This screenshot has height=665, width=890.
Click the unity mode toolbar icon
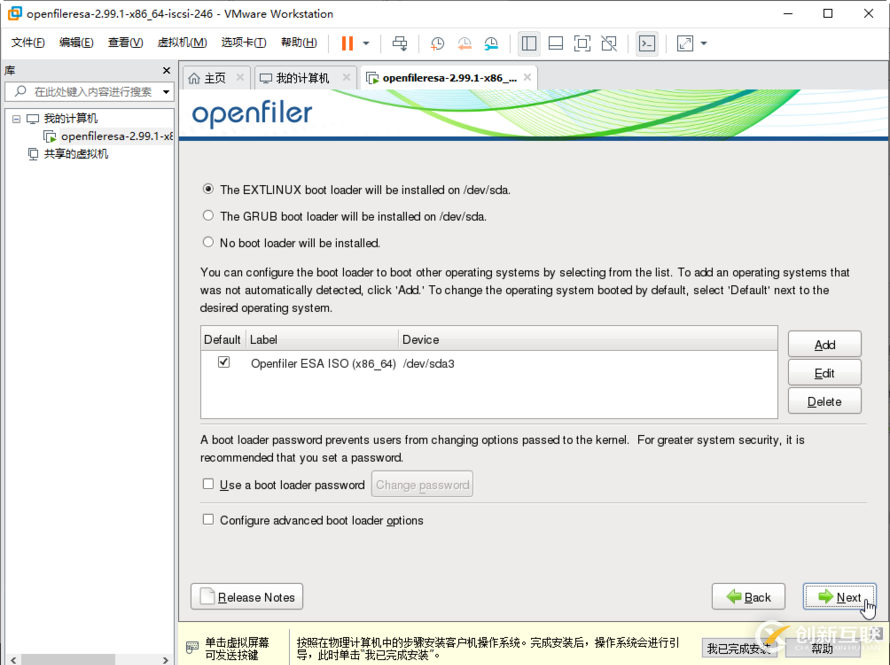click(x=608, y=43)
